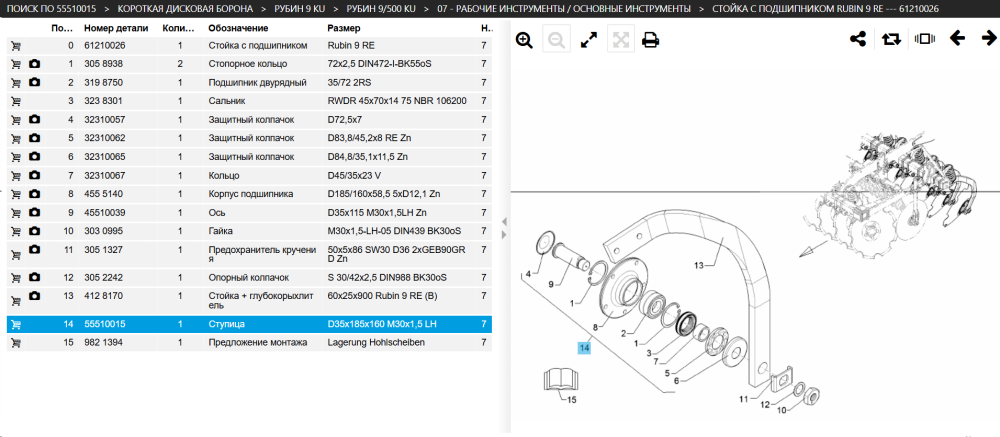View photo of Опорный колпачок
Viewport: 1000px width, 437px height.
(x=34, y=277)
